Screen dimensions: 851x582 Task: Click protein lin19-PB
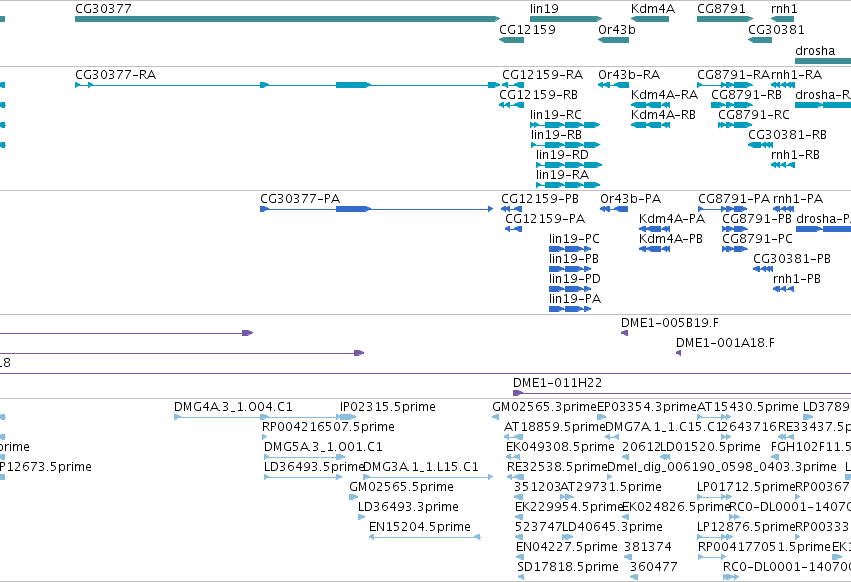[570, 269]
